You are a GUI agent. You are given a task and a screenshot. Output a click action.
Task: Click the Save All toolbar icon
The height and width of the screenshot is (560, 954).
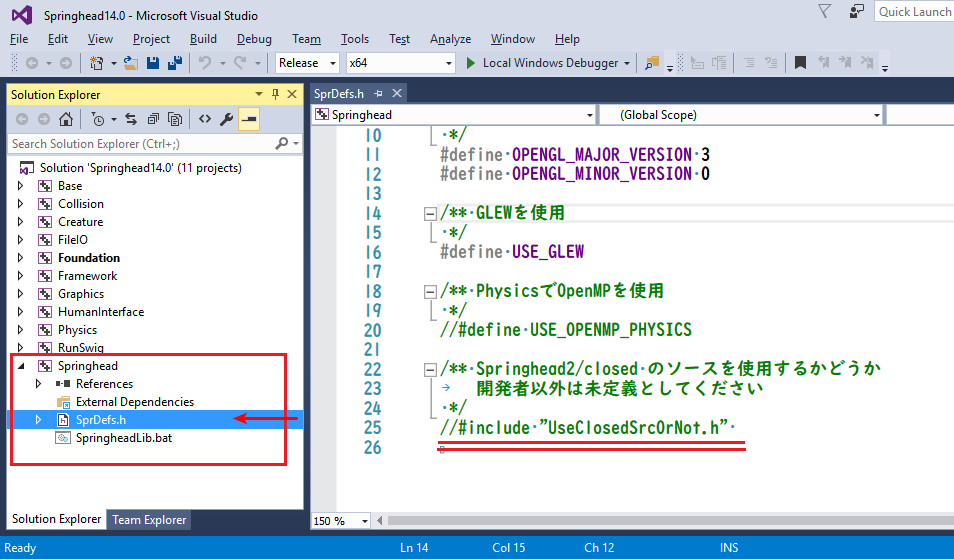pyautogui.click(x=172, y=63)
